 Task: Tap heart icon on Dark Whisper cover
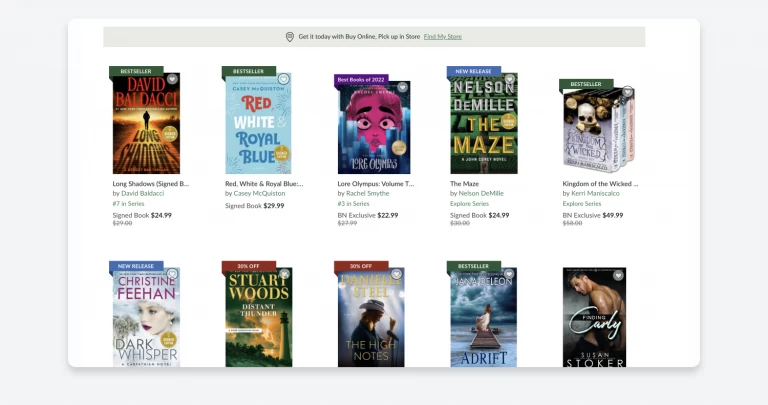pos(172,274)
